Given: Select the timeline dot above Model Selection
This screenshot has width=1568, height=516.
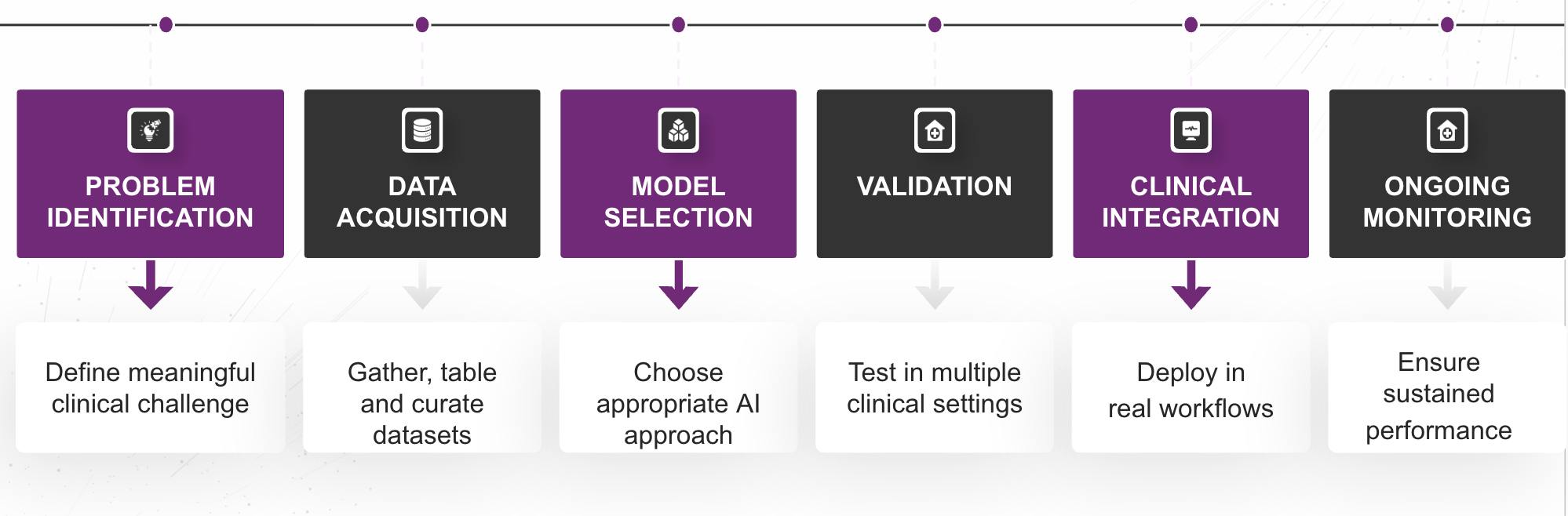Looking at the screenshot, I should pos(678,25).
